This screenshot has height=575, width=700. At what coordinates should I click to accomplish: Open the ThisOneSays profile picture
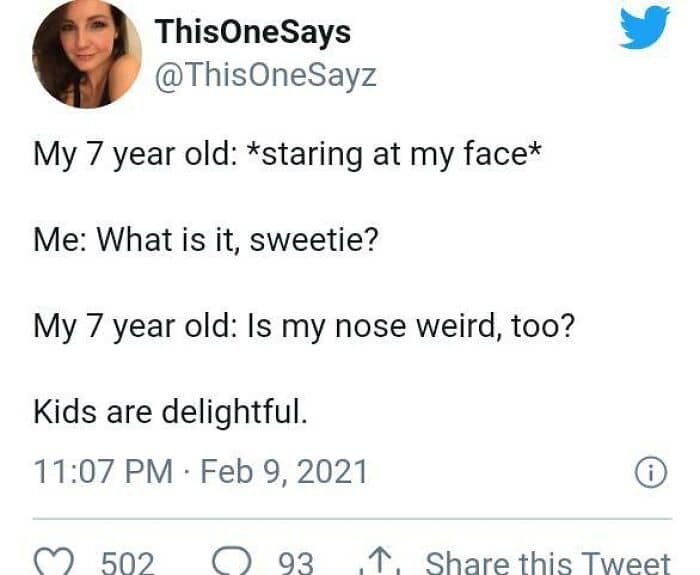87,55
